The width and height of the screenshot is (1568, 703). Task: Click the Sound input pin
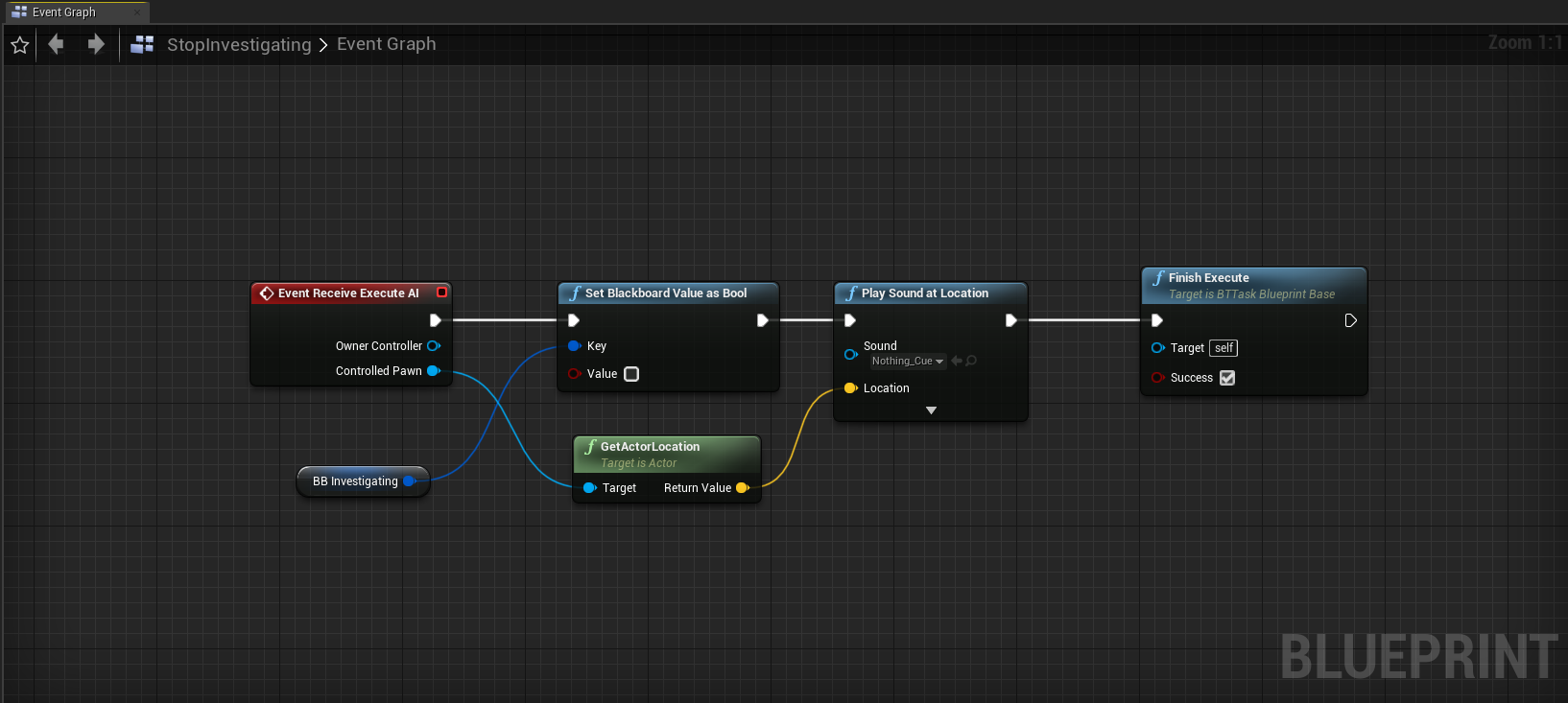[850, 355]
